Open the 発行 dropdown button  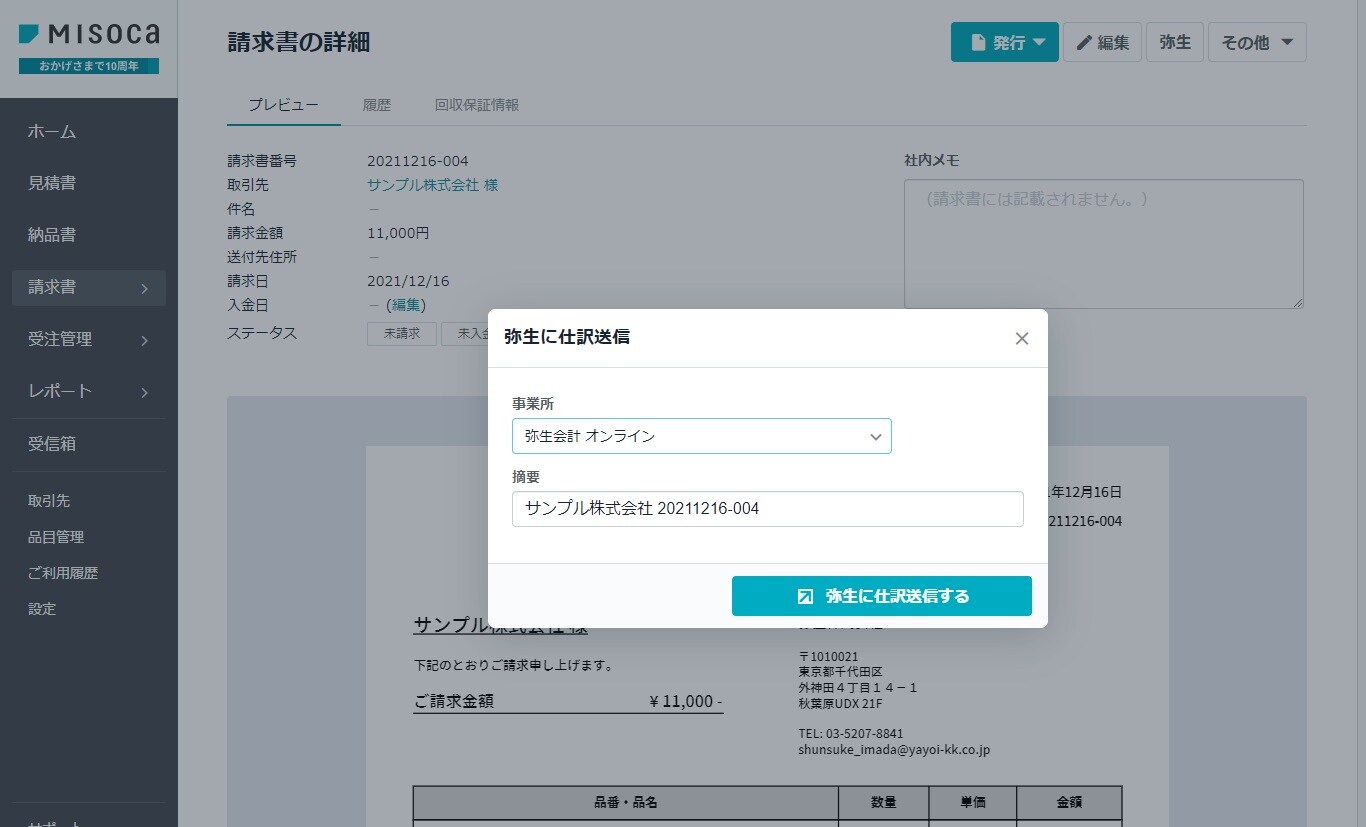(1004, 42)
